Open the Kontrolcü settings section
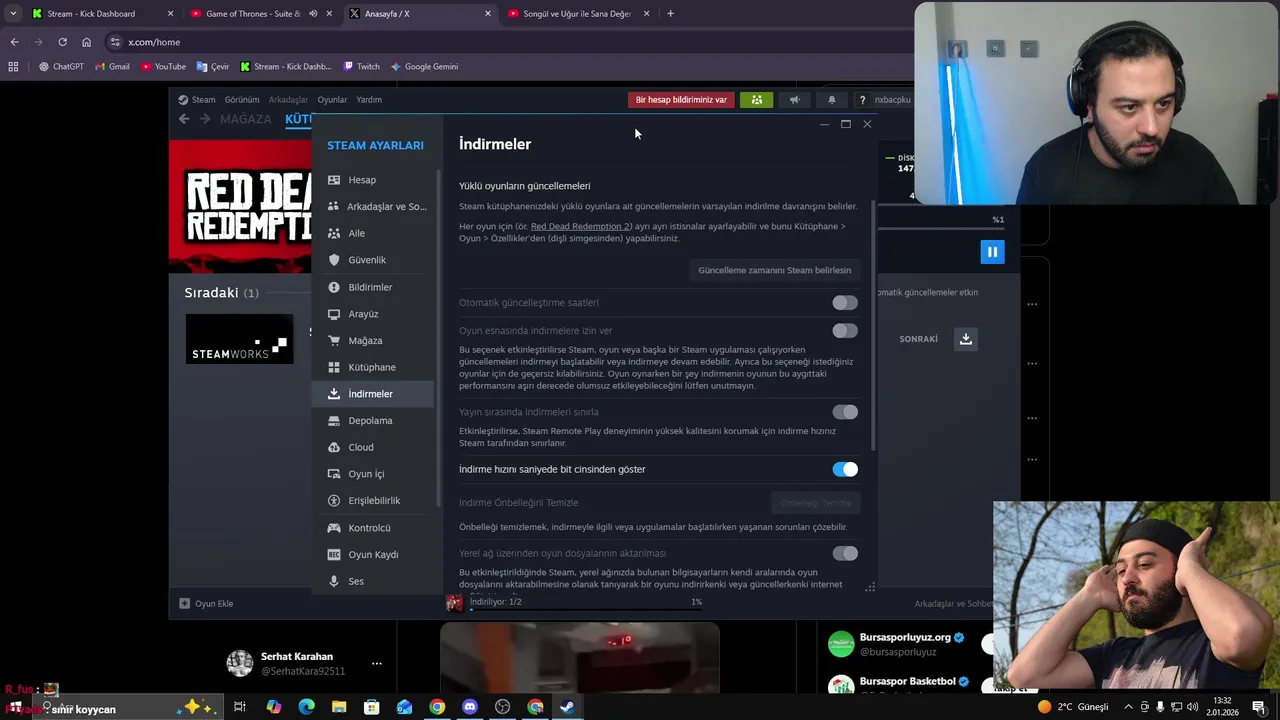Viewport: 1280px width, 720px height. (373, 528)
